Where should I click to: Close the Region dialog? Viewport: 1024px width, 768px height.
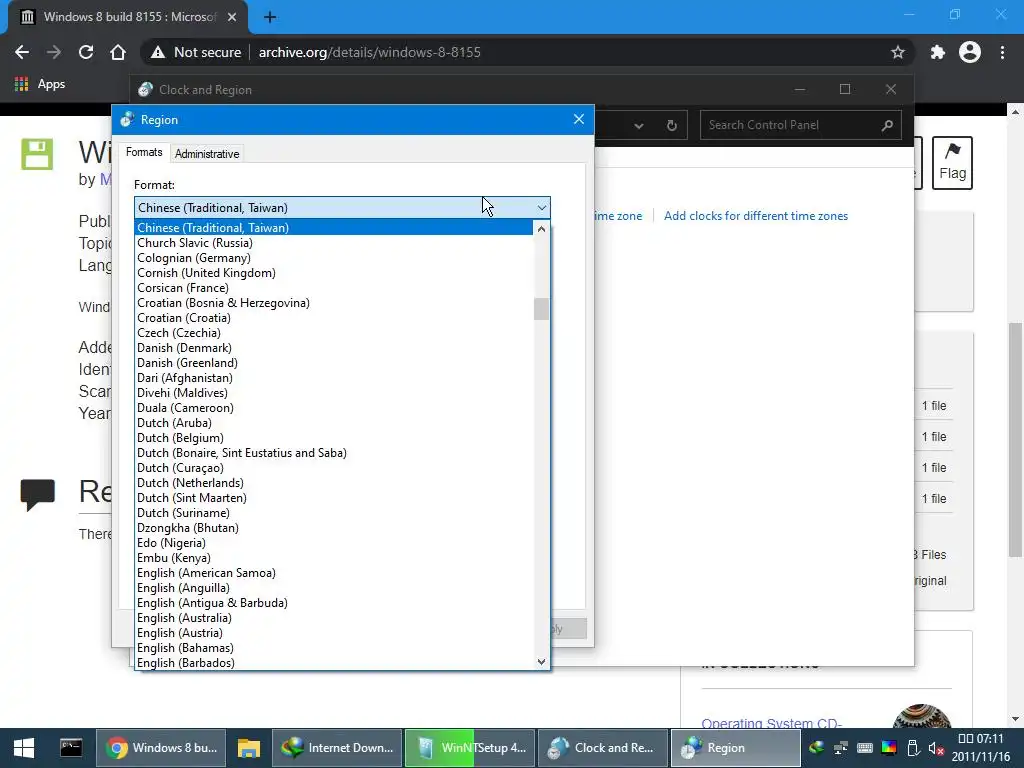(579, 120)
